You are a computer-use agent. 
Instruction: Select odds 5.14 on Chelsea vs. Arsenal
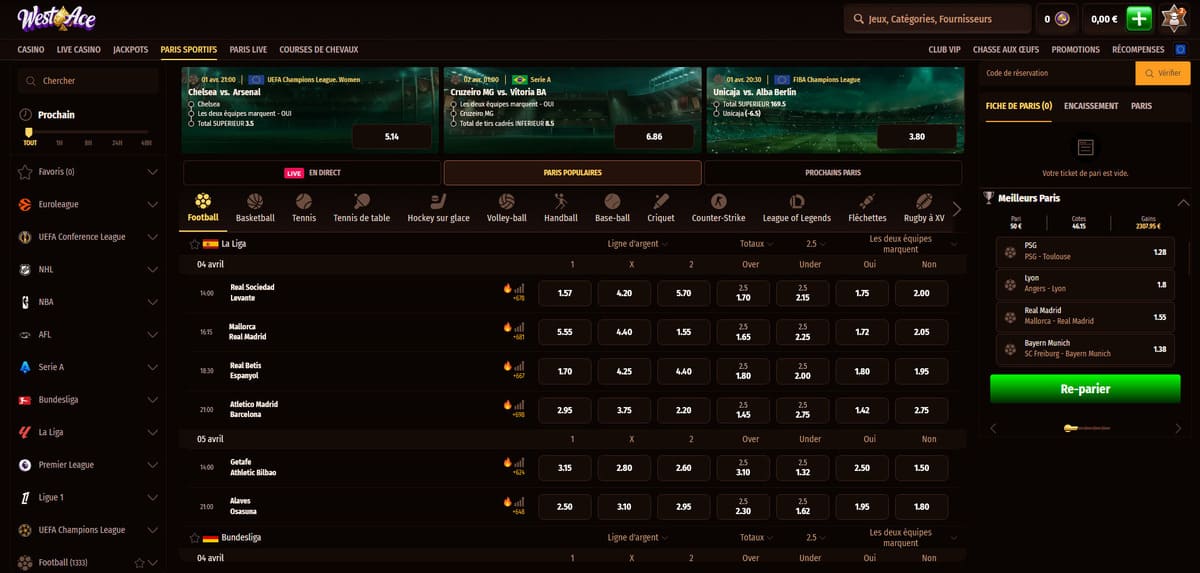click(391, 136)
